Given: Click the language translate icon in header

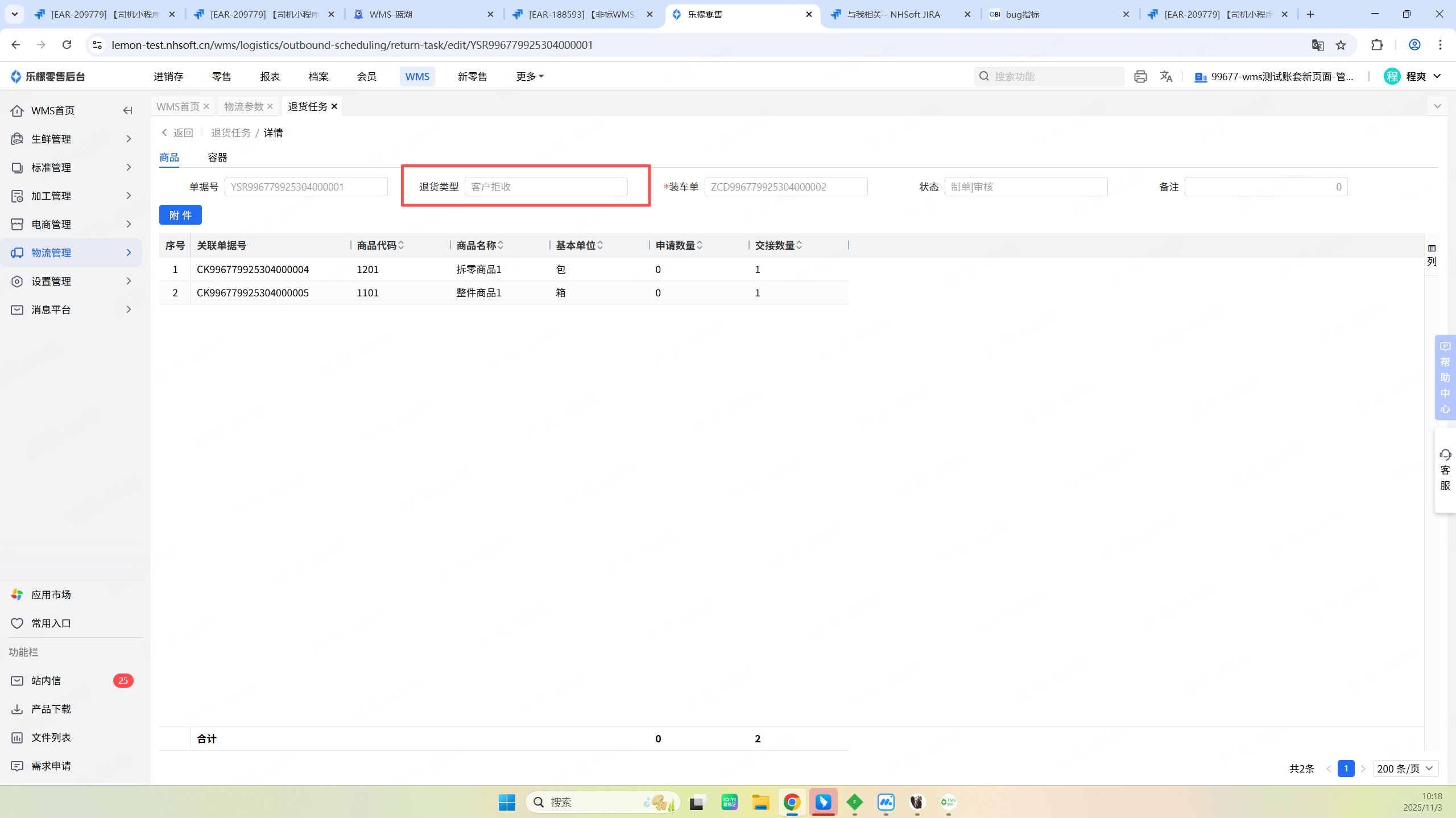Looking at the screenshot, I should click(x=1166, y=76).
